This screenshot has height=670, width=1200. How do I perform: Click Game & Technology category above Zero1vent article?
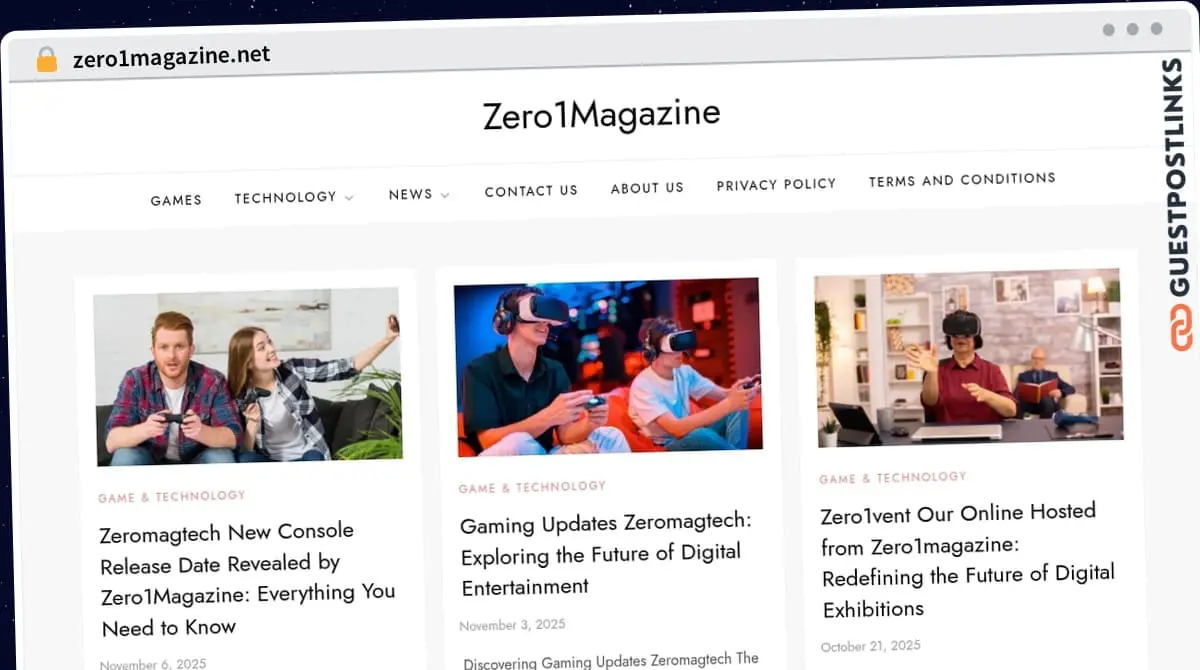tap(892, 478)
